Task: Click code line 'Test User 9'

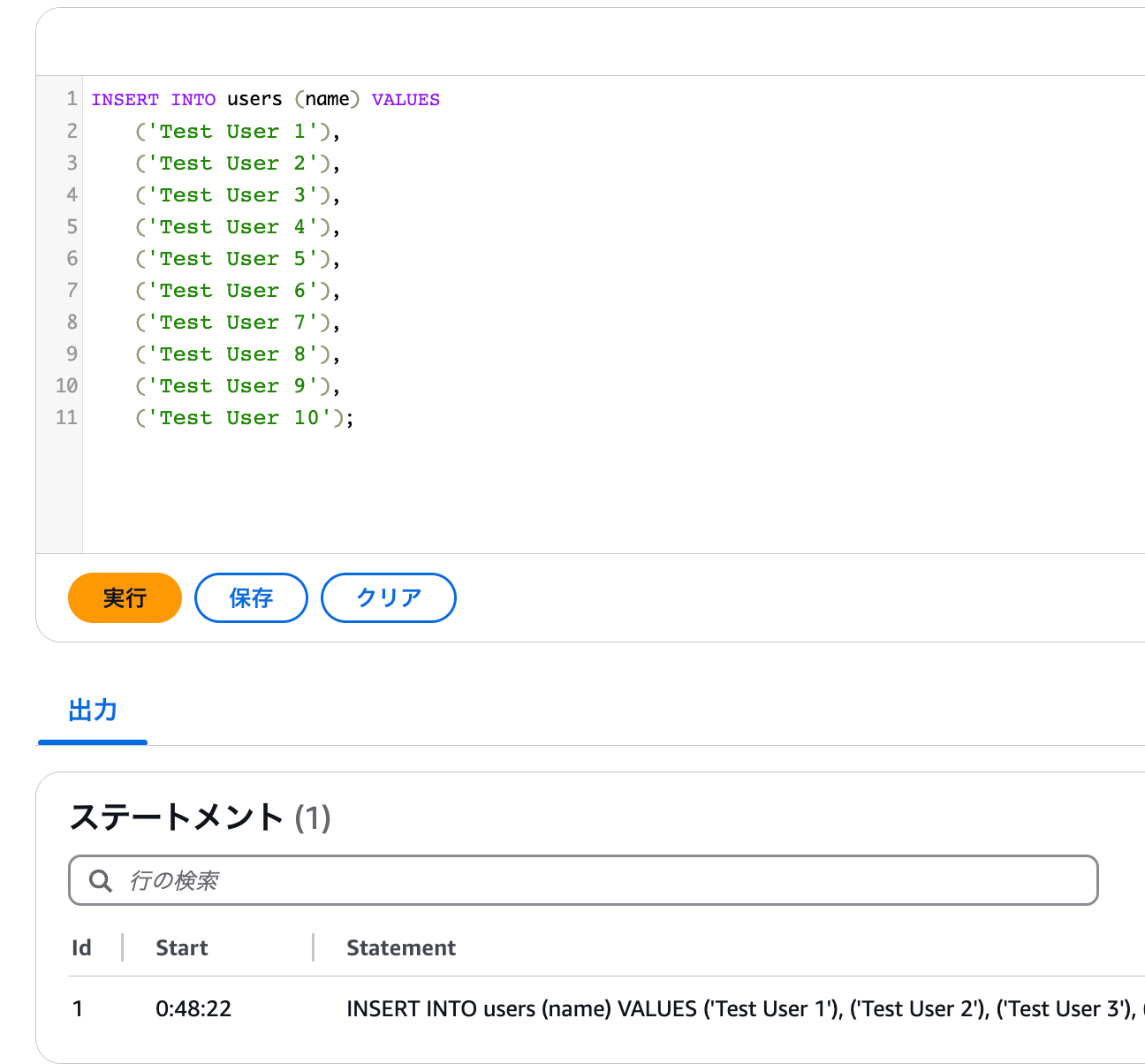Action: (238, 385)
